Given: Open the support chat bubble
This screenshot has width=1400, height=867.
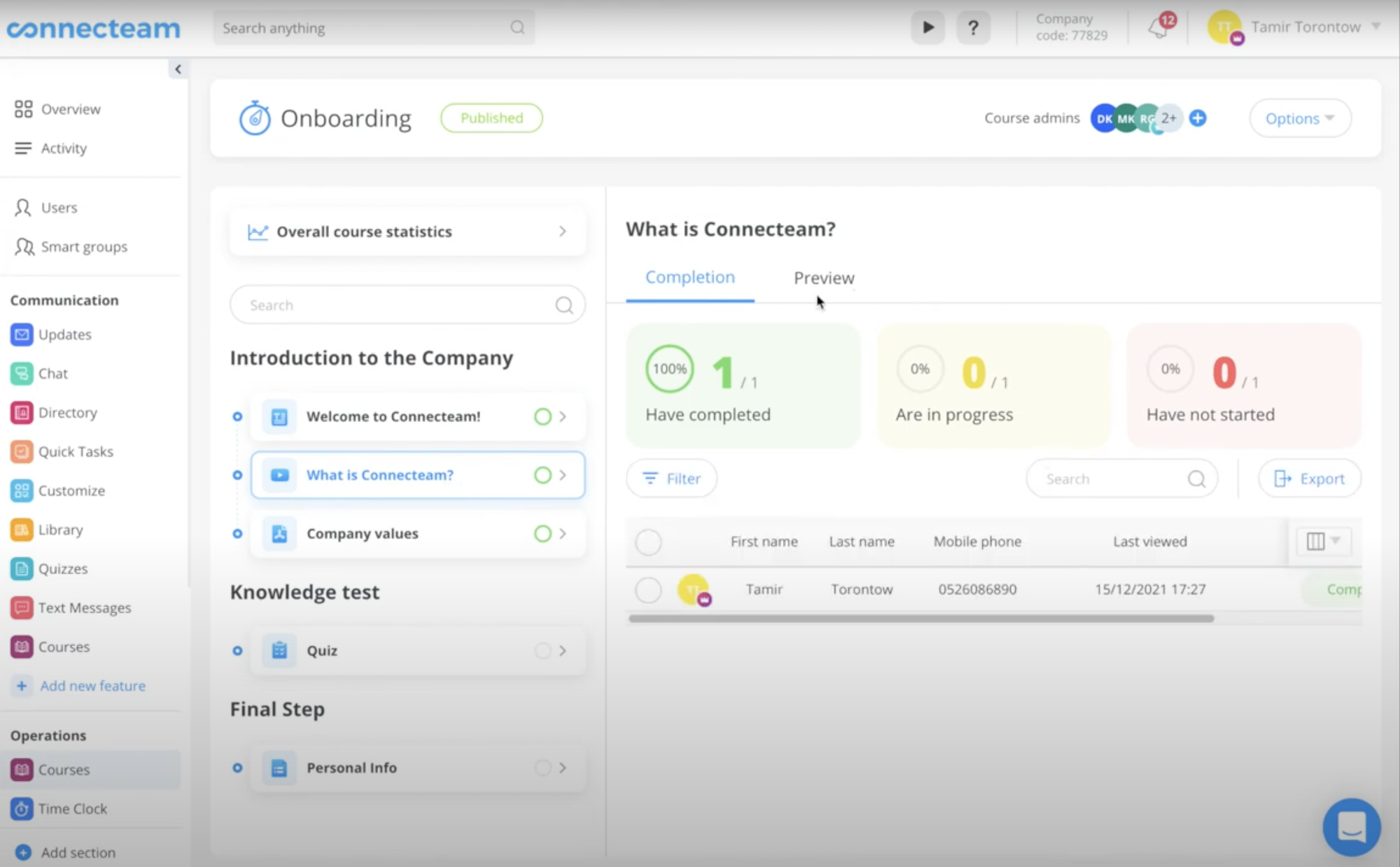Looking at the screenshot, I should pyautogui.click(x=1352, y=827).
